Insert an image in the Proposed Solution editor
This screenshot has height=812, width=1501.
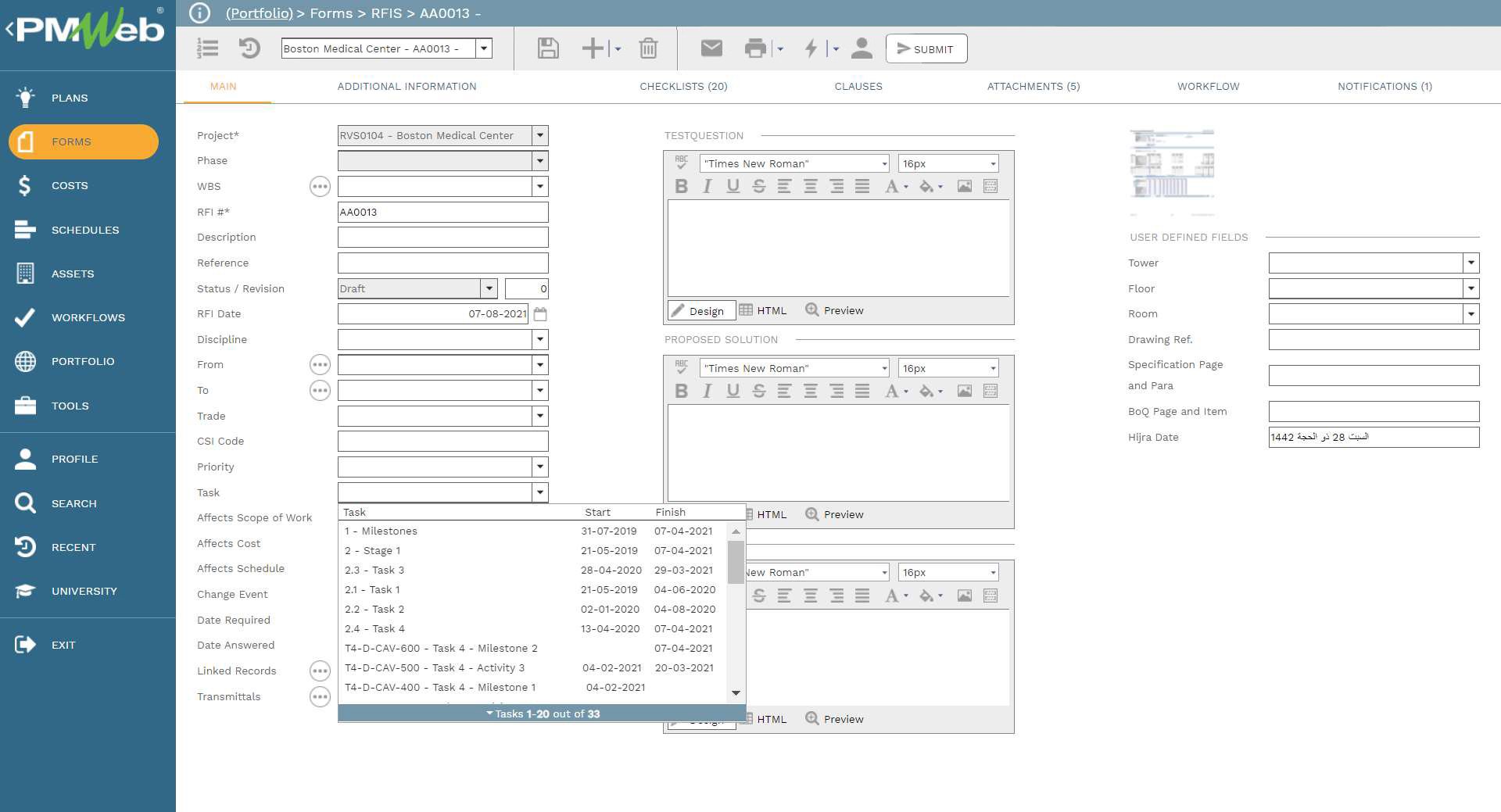965,391
